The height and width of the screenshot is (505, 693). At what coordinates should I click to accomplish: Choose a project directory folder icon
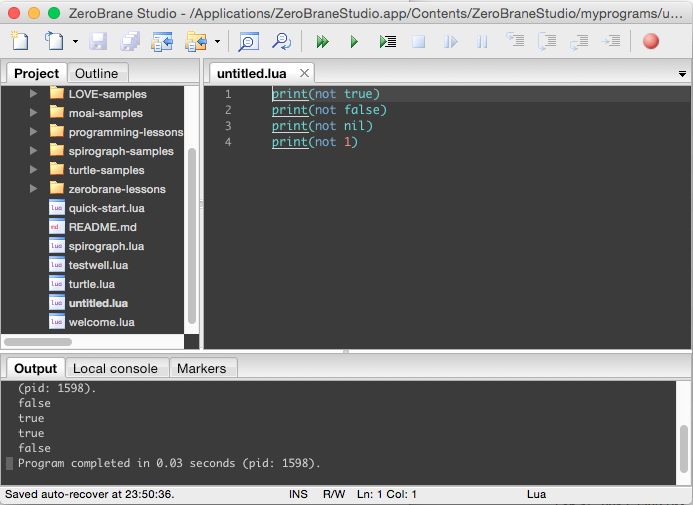click(196, 42)
